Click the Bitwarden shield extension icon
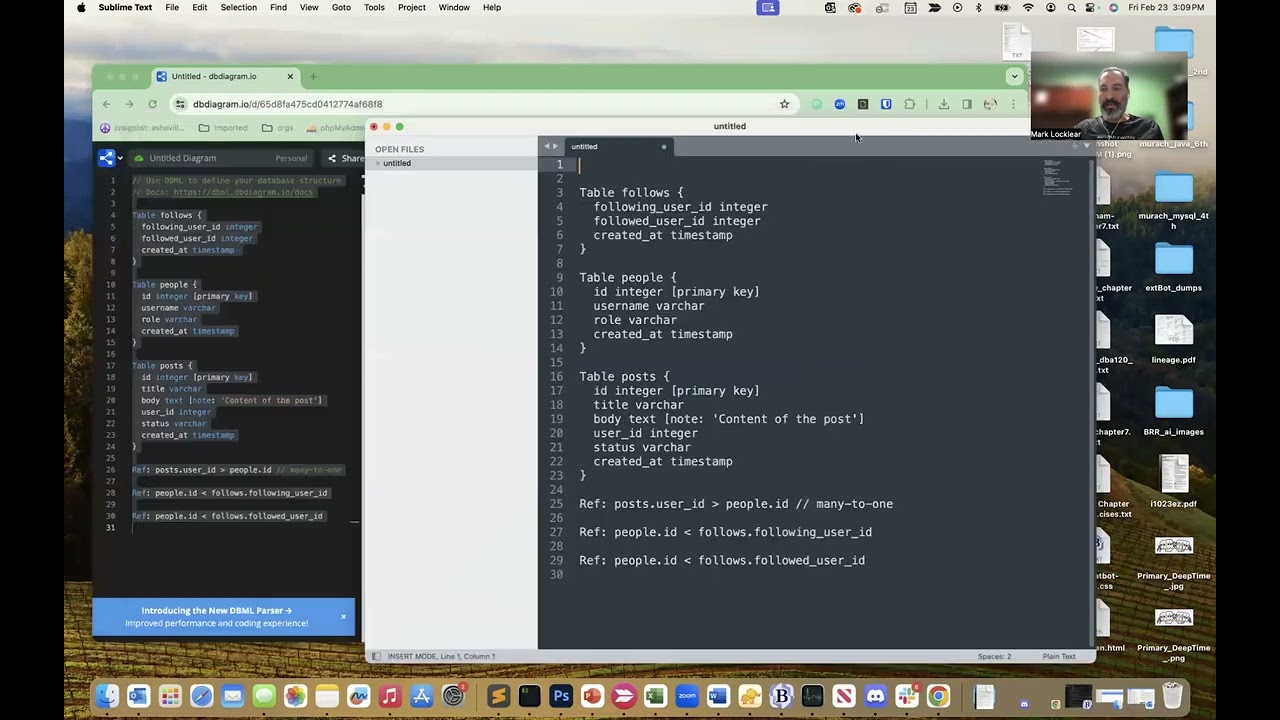 tap(886, 104)
